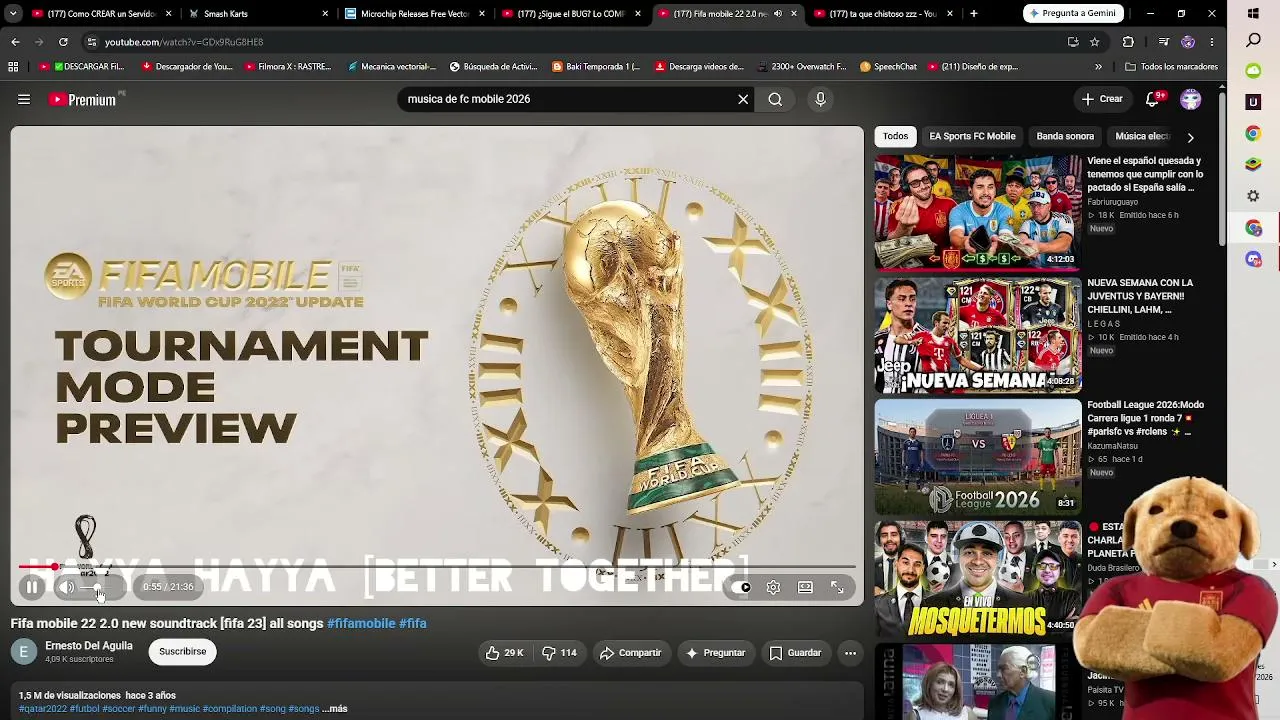Viewport: 1280px width, 720px height.
Task: Subscribe via Suscribirse button
Action: click(182, 652)
